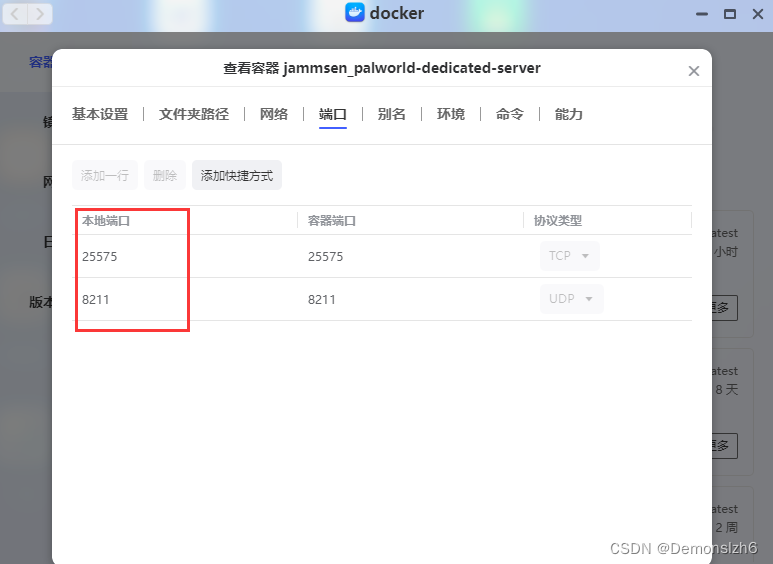Switch to the 基本设置 tab
Screen dimensions: 773x564
pos(100,114)
